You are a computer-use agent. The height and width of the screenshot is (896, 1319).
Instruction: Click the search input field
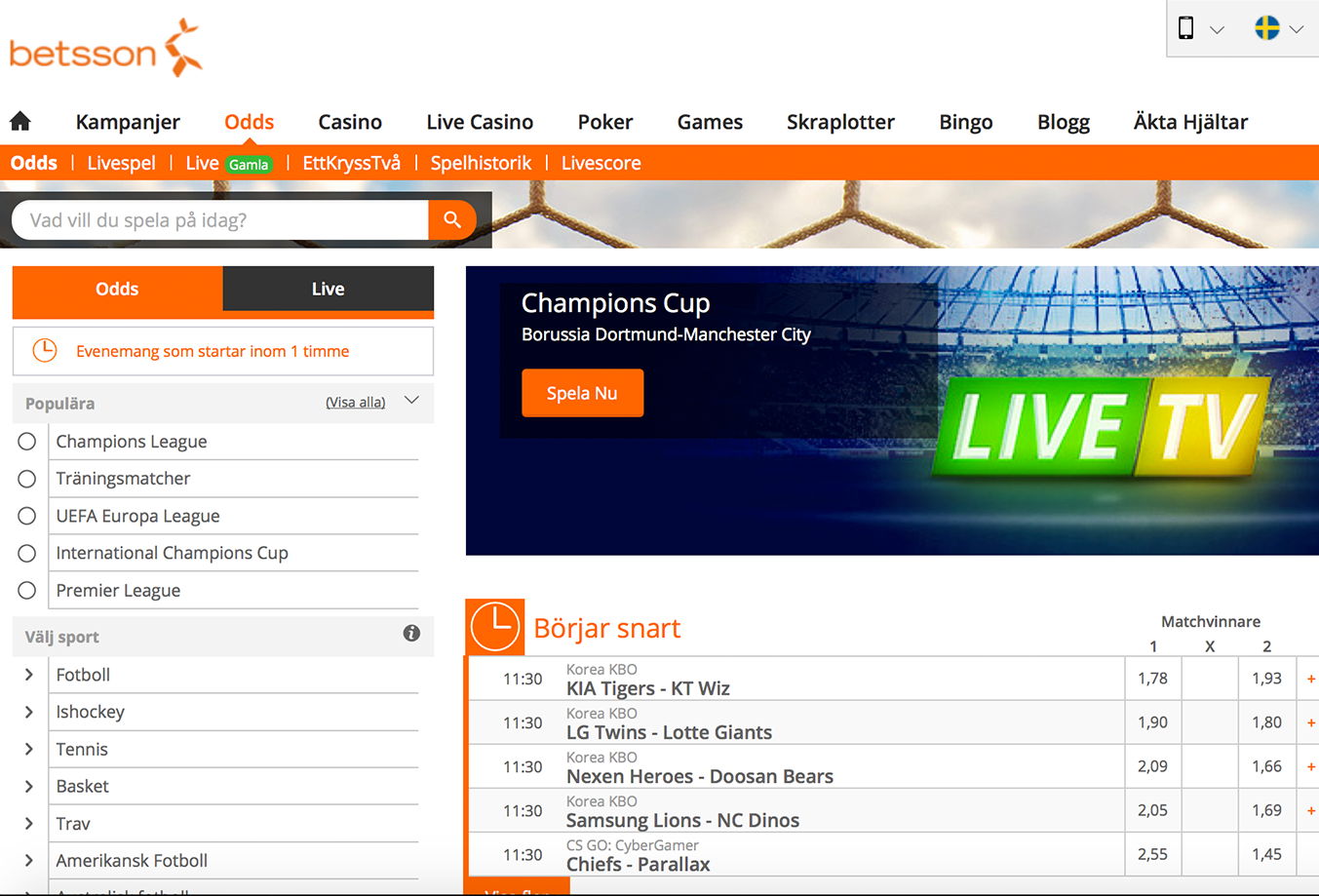(x=219, y=220)
